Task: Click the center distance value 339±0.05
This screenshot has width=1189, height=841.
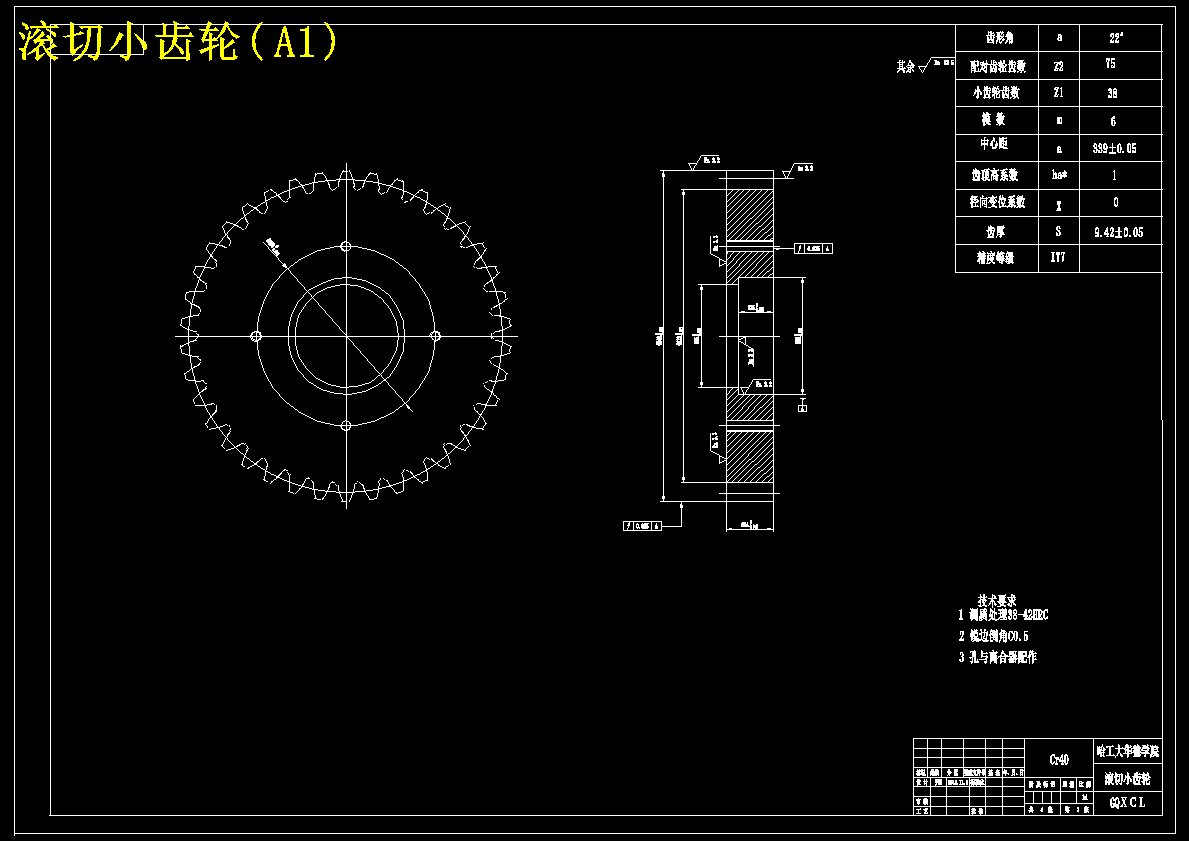Action: coord(1114,149)
